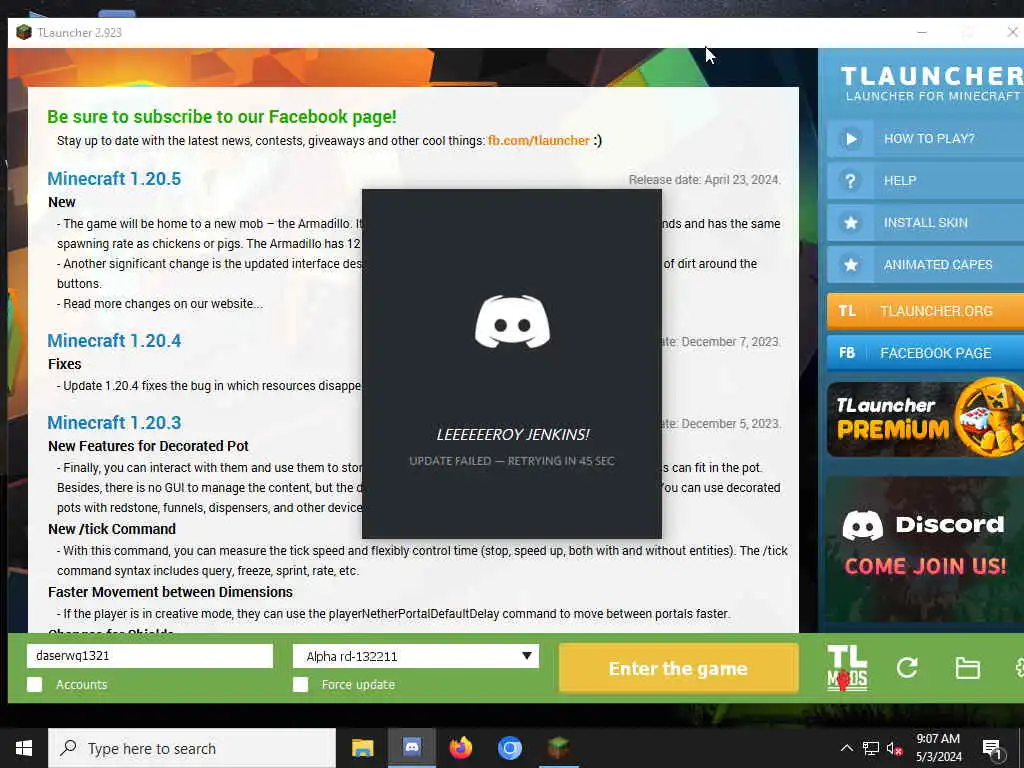This screenshot has height=768, width=1024.
Task: Open TL Mods icon in bottom bar
Action: [847, 669]
